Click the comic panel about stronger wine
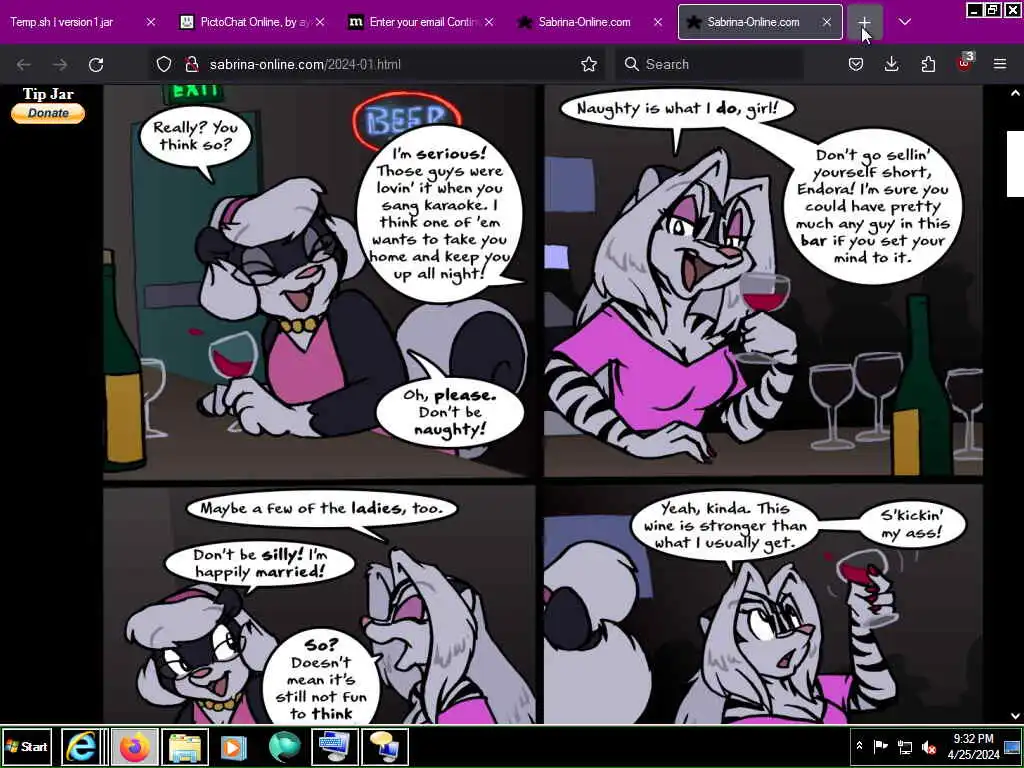The image size is (1024, 768). [763, 604]
